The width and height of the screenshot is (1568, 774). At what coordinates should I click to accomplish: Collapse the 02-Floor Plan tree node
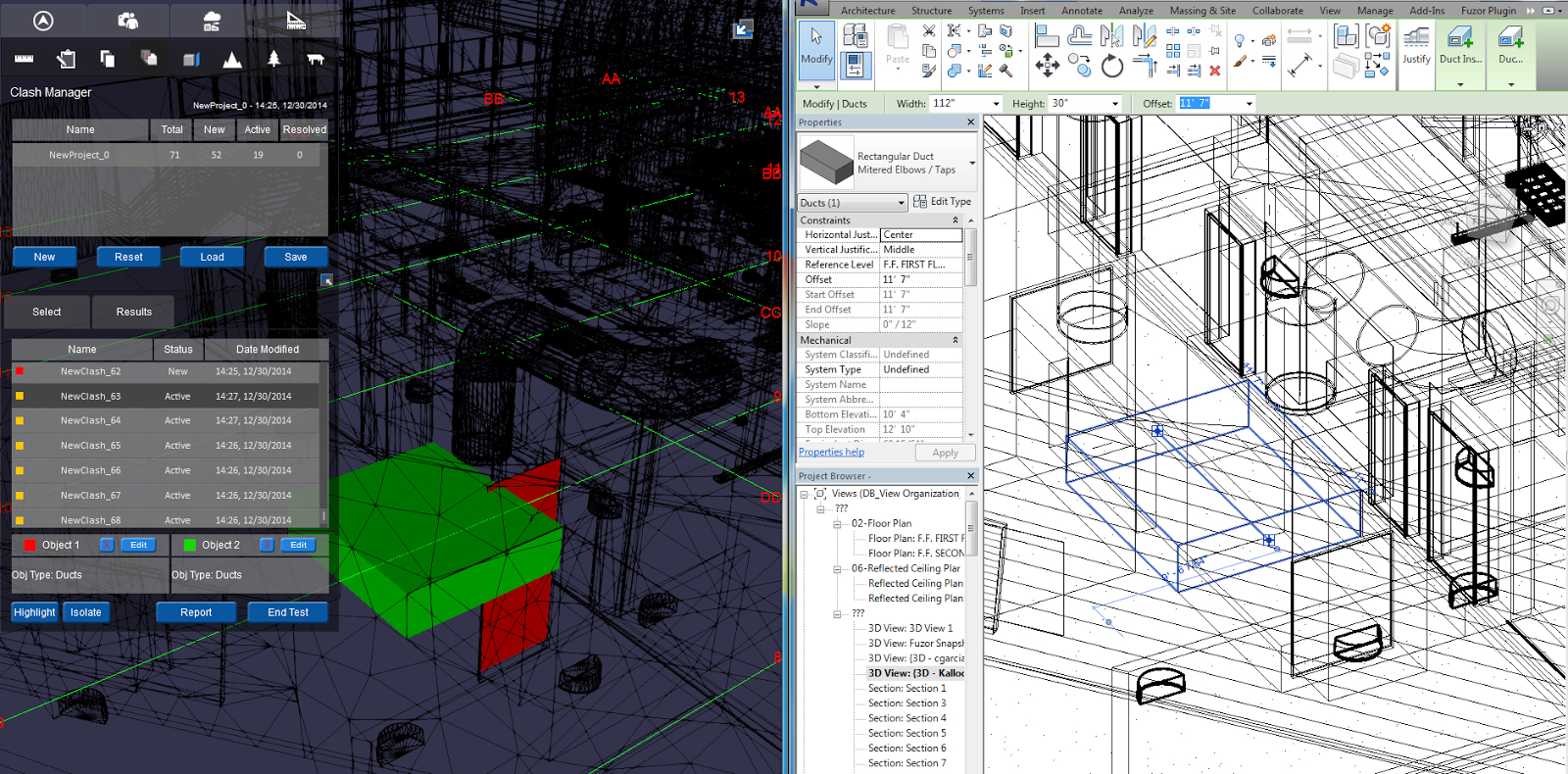(838, 524)
